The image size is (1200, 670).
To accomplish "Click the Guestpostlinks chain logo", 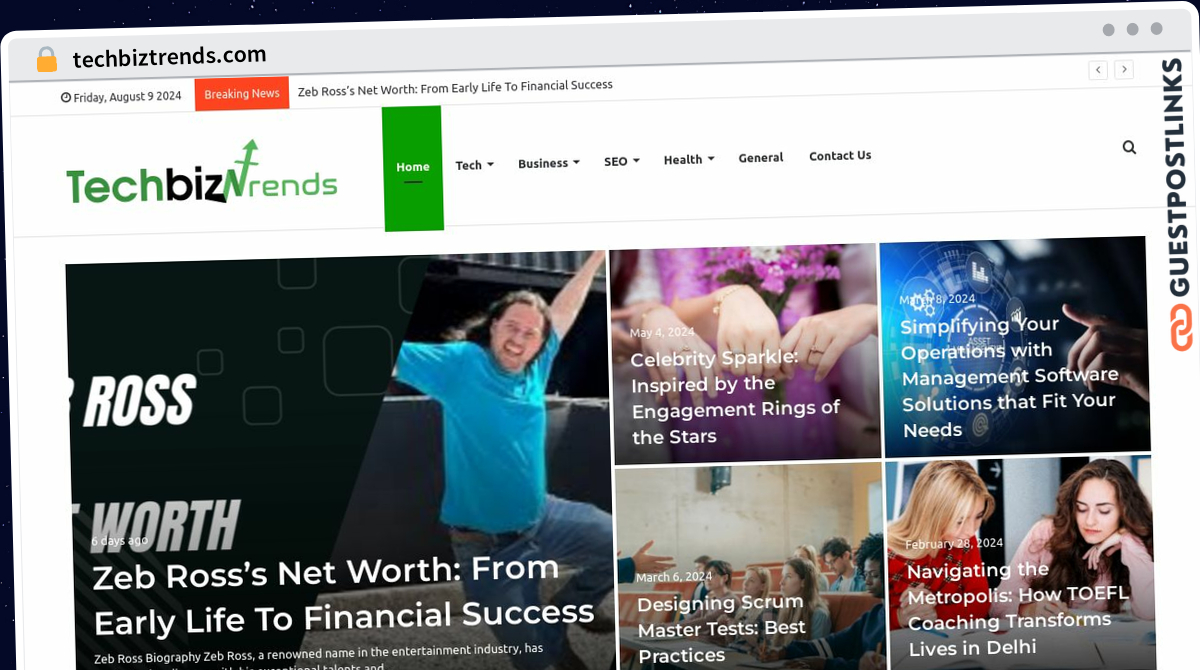I will point(1182,328).
